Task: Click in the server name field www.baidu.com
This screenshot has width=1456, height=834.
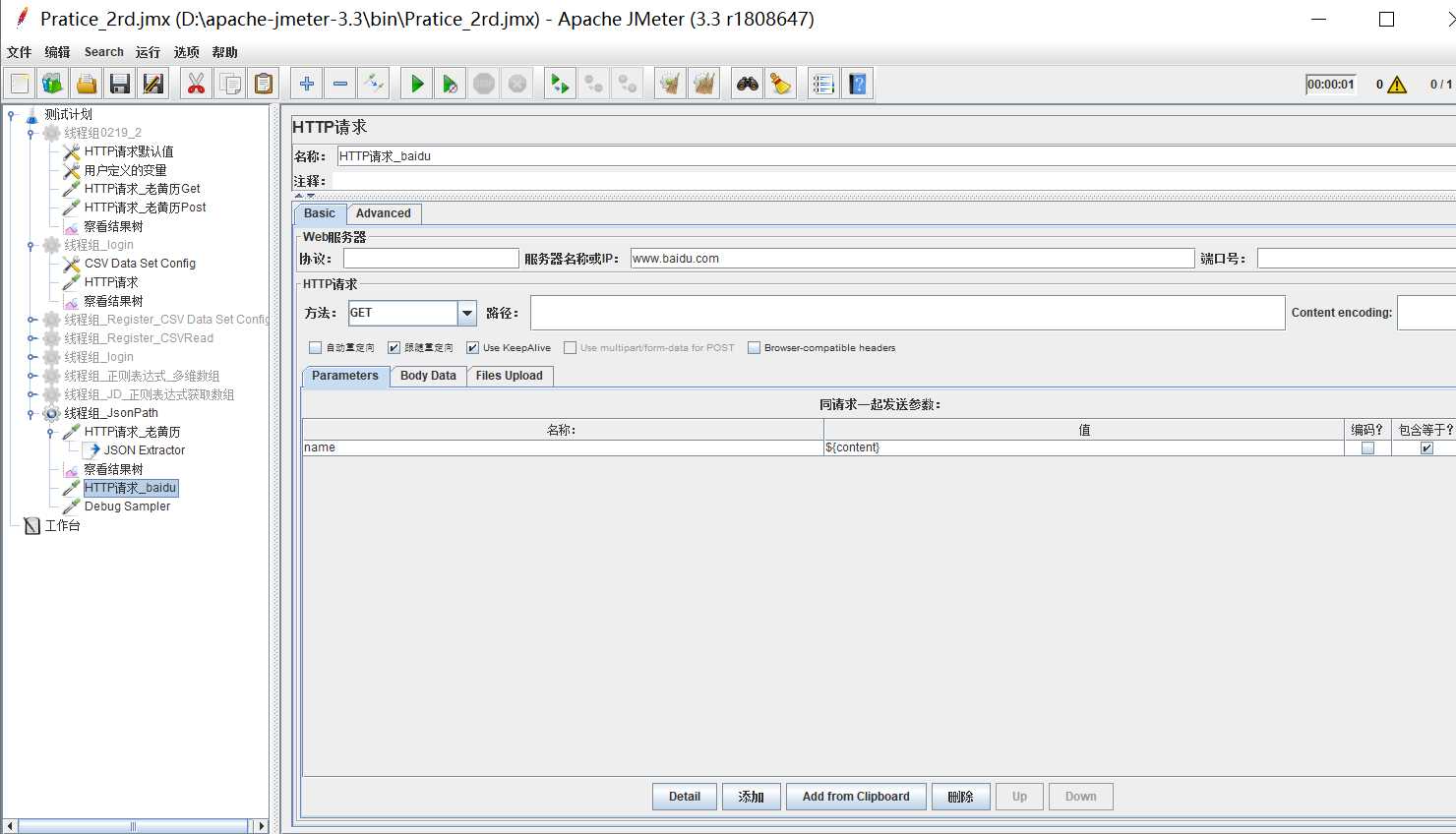Action: click(x=912, y=259)
